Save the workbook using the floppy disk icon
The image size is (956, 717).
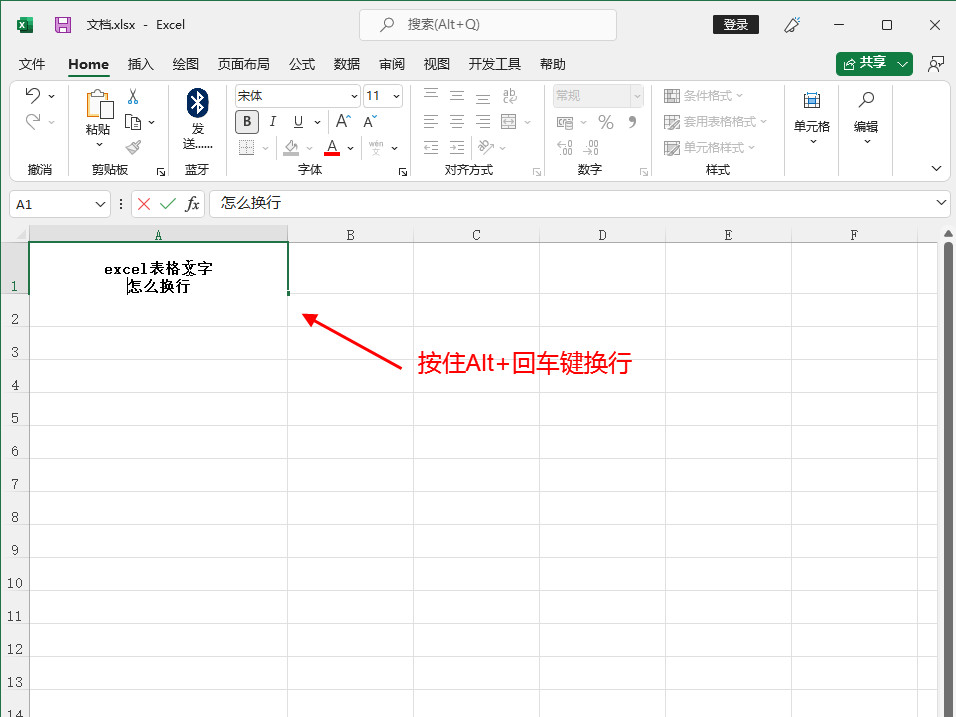coord(63,24)
